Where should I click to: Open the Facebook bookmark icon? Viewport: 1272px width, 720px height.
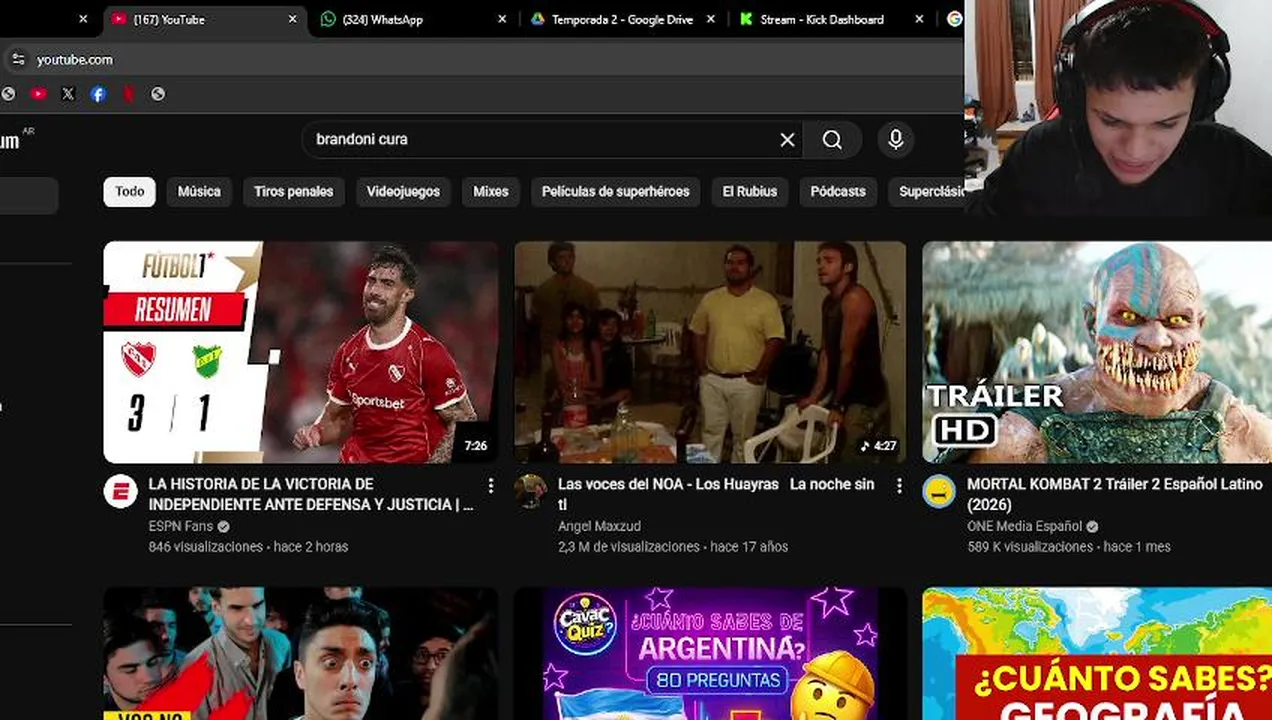[98, 94]
